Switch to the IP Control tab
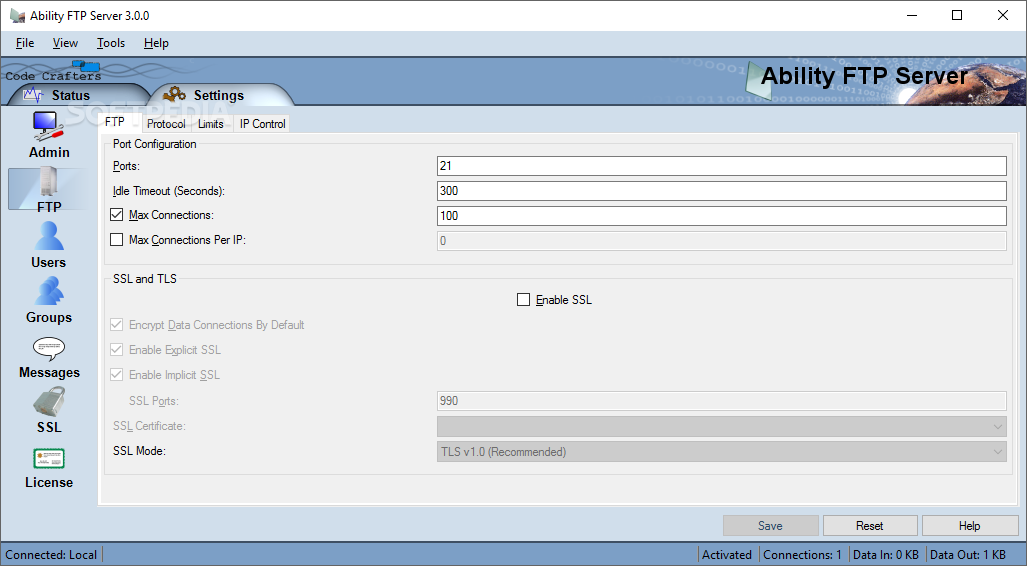This screenshot has width=1027, height=566. tap(262, 124)
